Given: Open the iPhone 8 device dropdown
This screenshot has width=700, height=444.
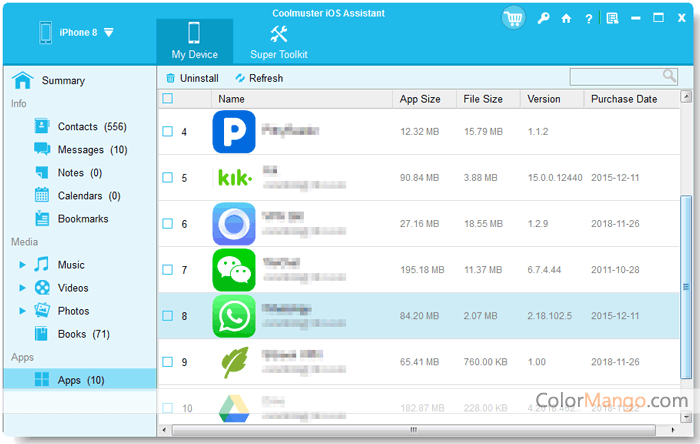Looking at the screenshot, I should (108, 32).
